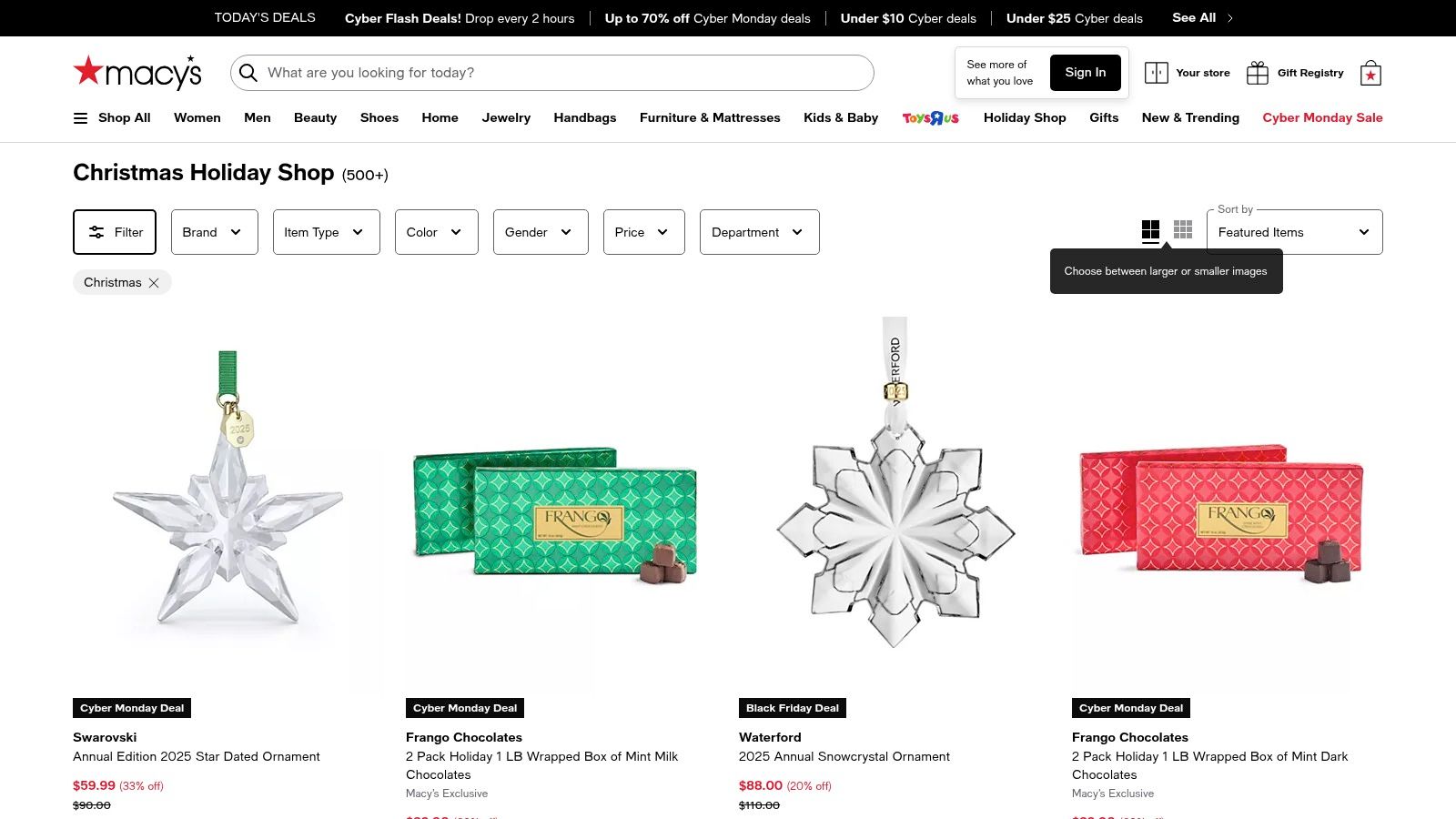
Task: Click the search magnifier icon
Action: pyautogui.click(x=248, y=73)
